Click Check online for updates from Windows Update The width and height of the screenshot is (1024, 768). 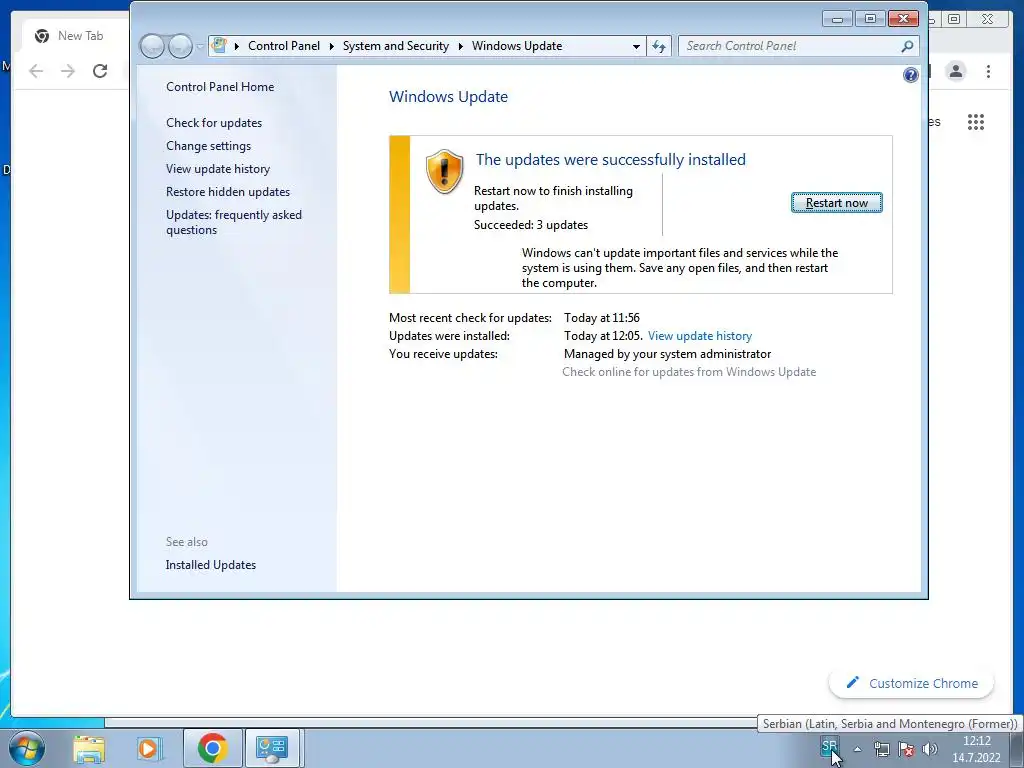tap(689, 372)
